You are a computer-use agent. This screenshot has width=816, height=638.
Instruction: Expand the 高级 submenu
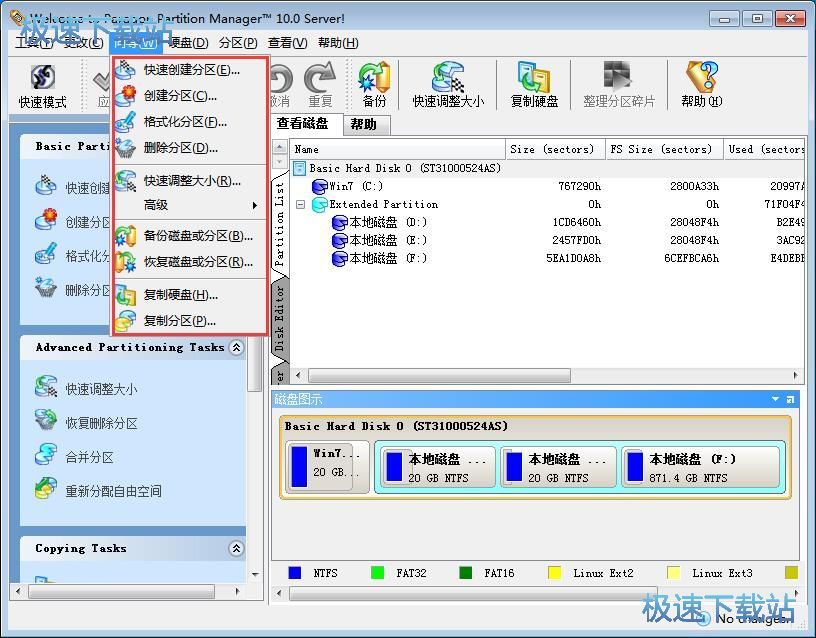click(x=190, y=205)
